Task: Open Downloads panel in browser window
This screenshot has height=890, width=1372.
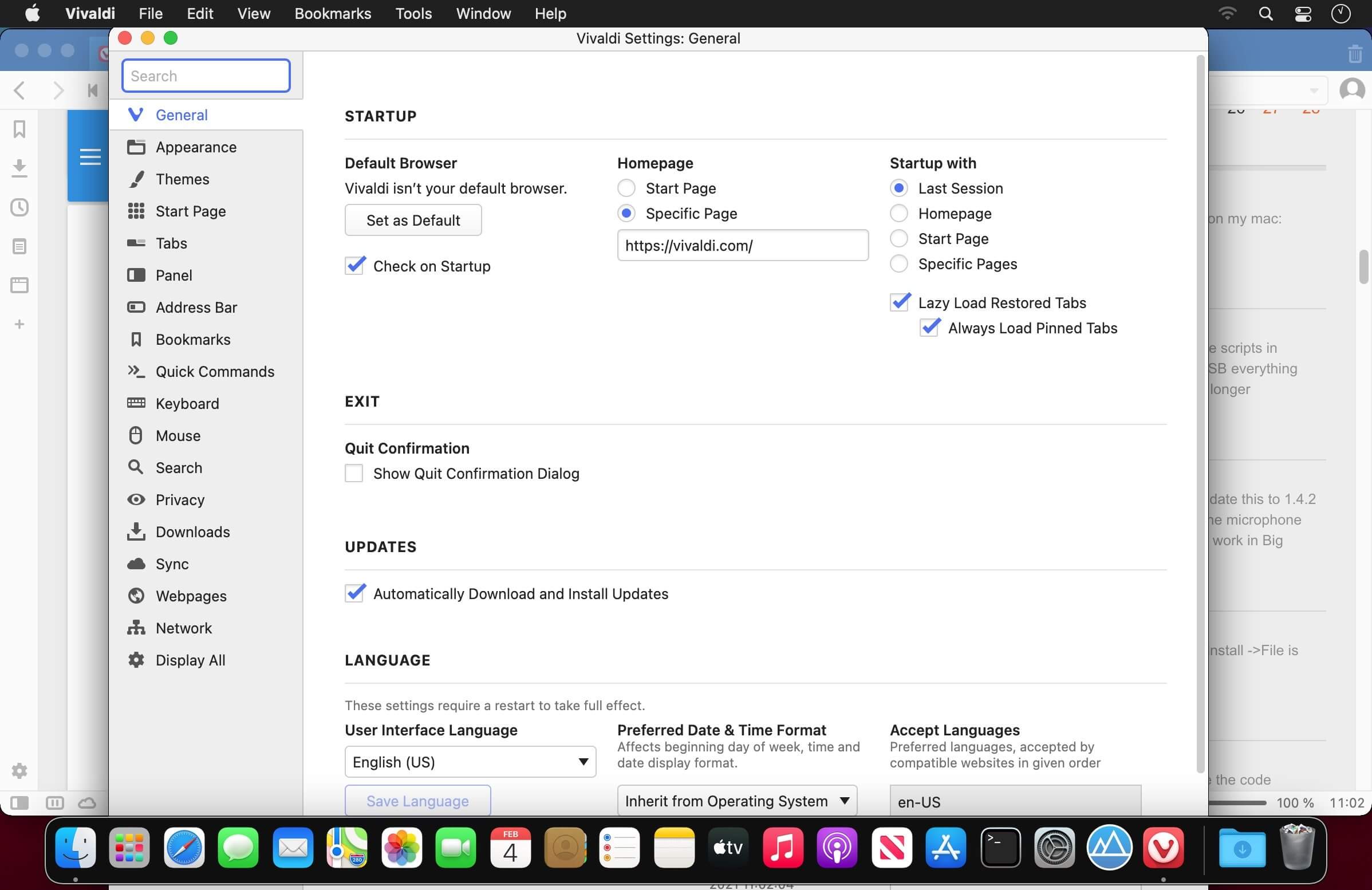Action: click(19, 168)
